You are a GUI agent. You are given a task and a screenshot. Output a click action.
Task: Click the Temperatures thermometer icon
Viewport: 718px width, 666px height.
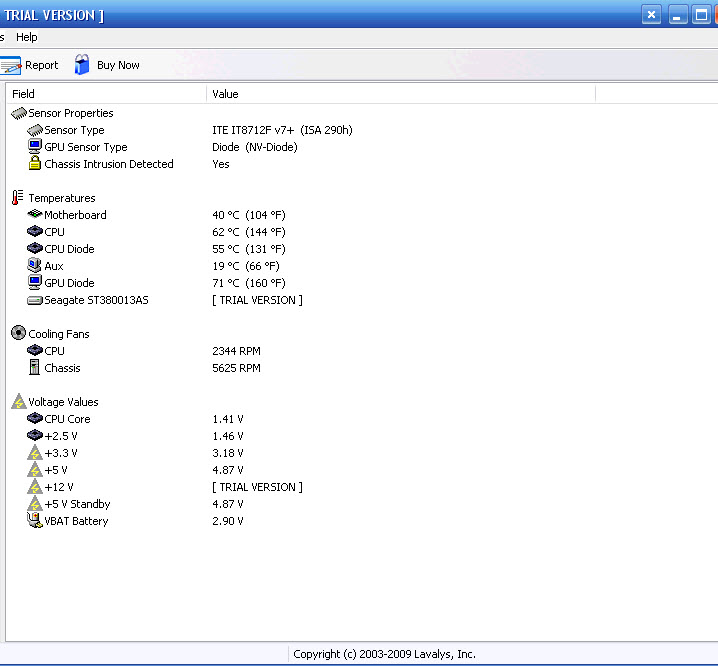(17, 197)
